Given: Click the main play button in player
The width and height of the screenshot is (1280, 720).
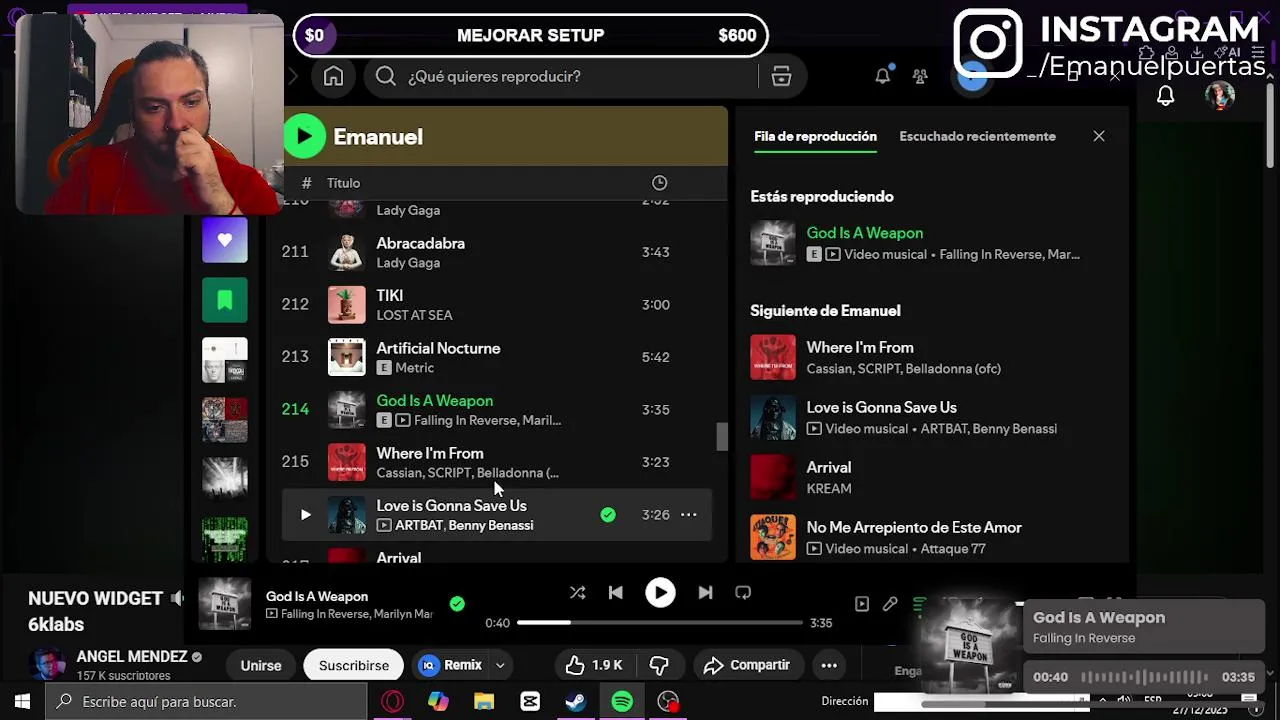Looking at the screenshot, I should pos(660,592).
